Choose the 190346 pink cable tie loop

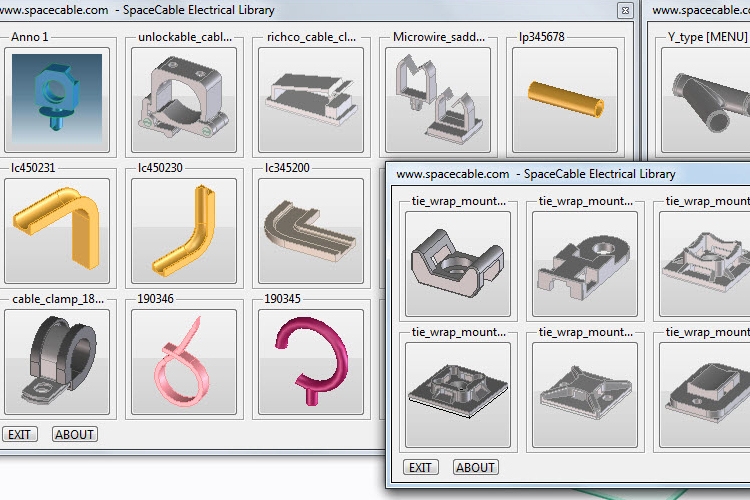click(184, 362)
